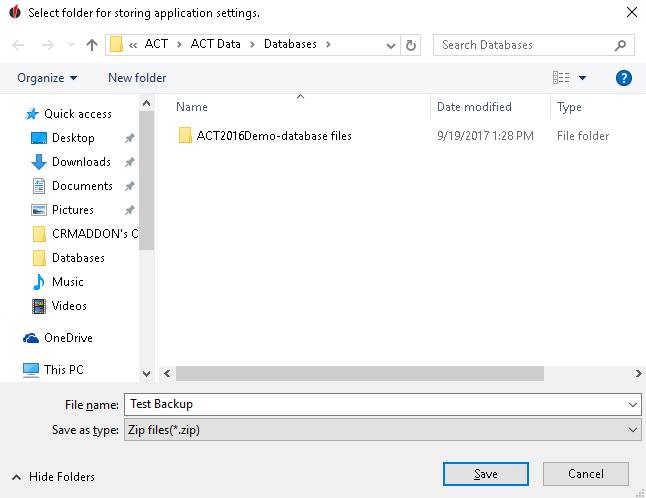This screenshot has height=498, width=646.
Task: Click the Forward navigation arrow
Action: tap(48, 44)
